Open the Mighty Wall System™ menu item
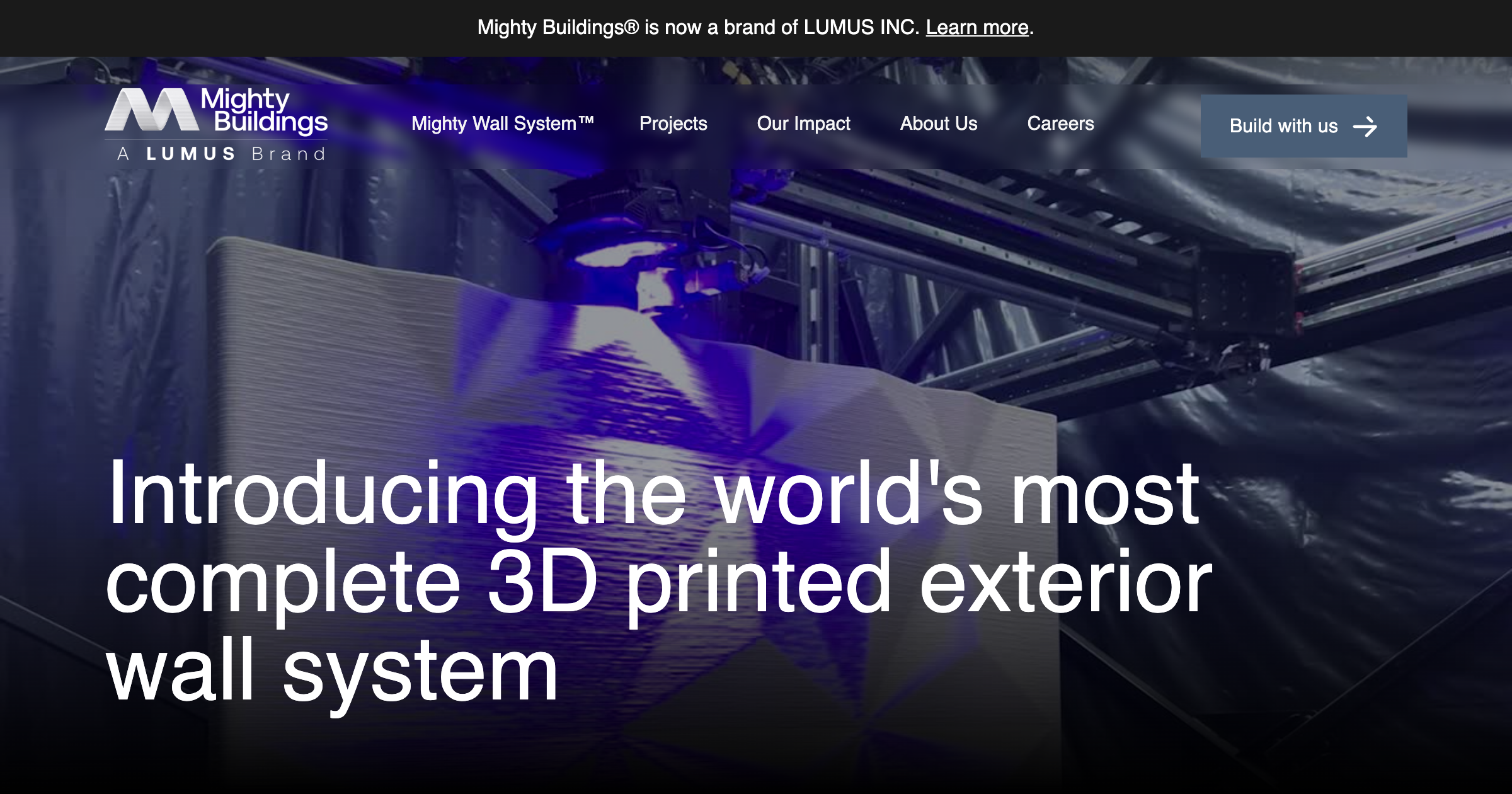Viewport: 1512px width, 794px height. click(x=503, y=124)
